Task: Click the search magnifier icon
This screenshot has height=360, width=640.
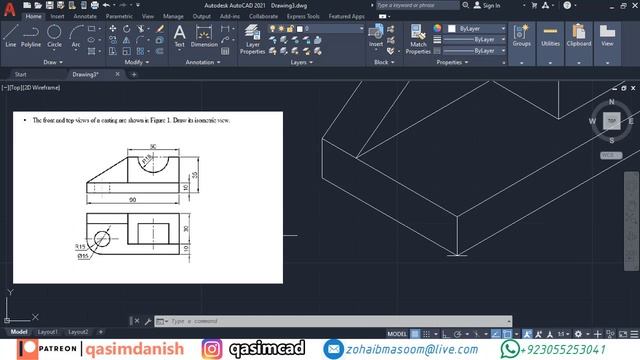Action: point(466,5)
